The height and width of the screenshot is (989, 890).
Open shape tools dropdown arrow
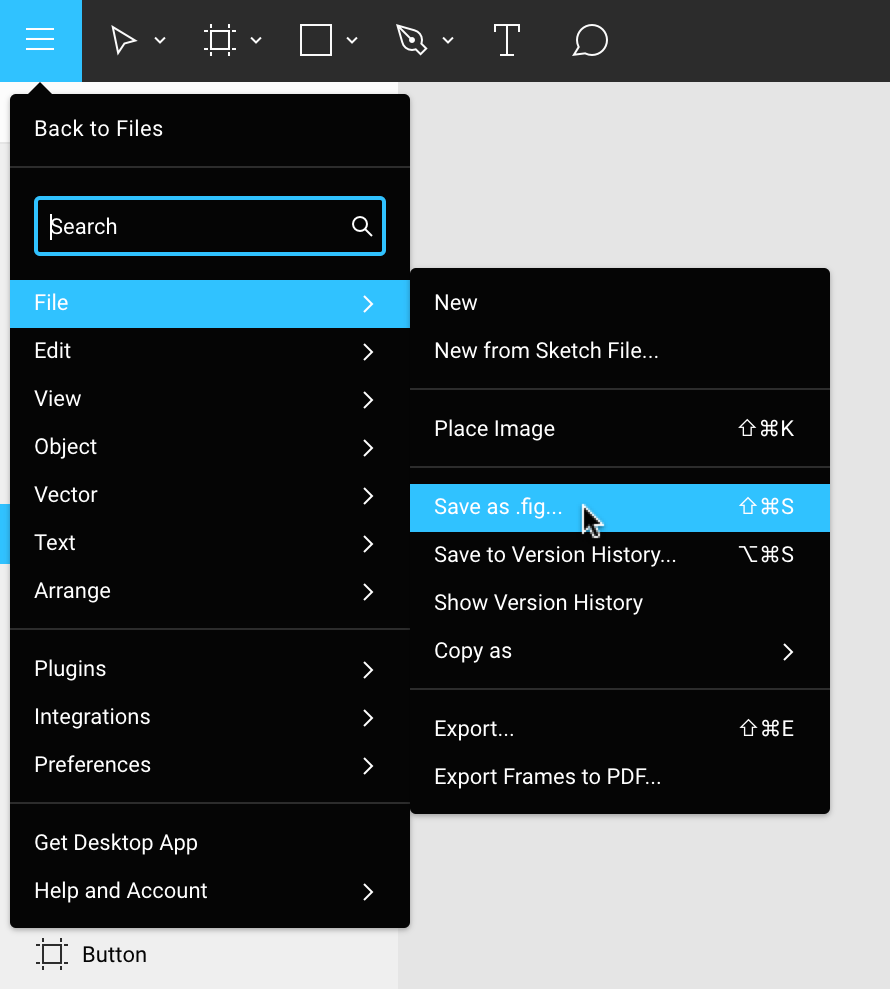pos(352,40)
